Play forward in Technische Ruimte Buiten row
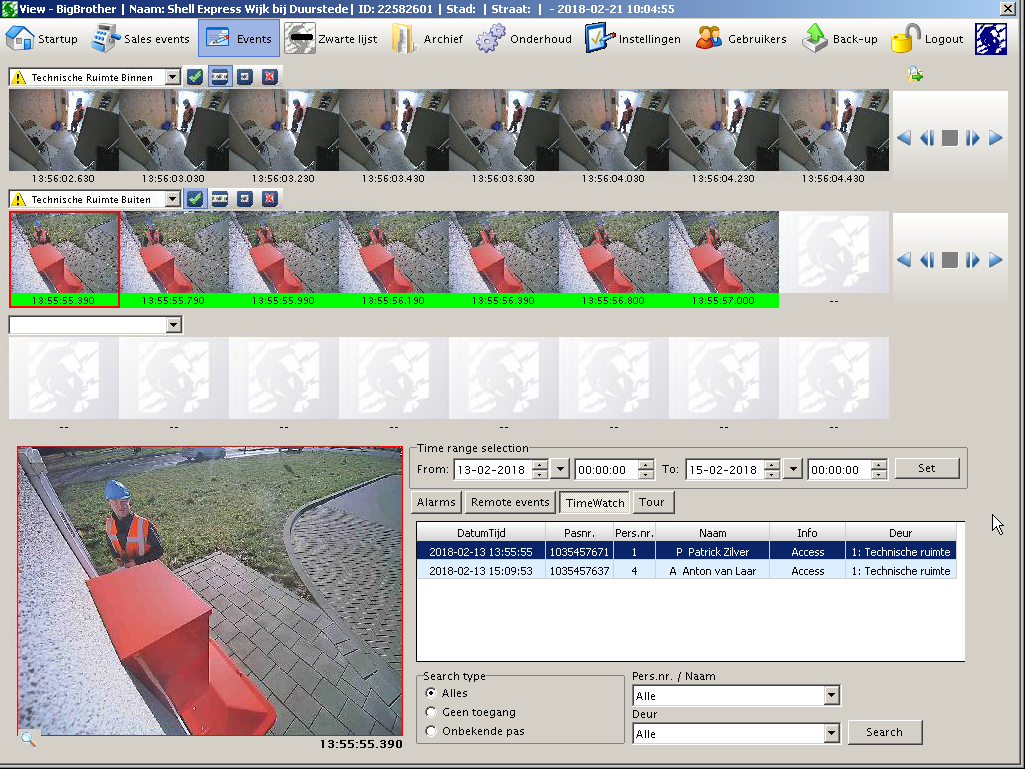 [996, 260]
